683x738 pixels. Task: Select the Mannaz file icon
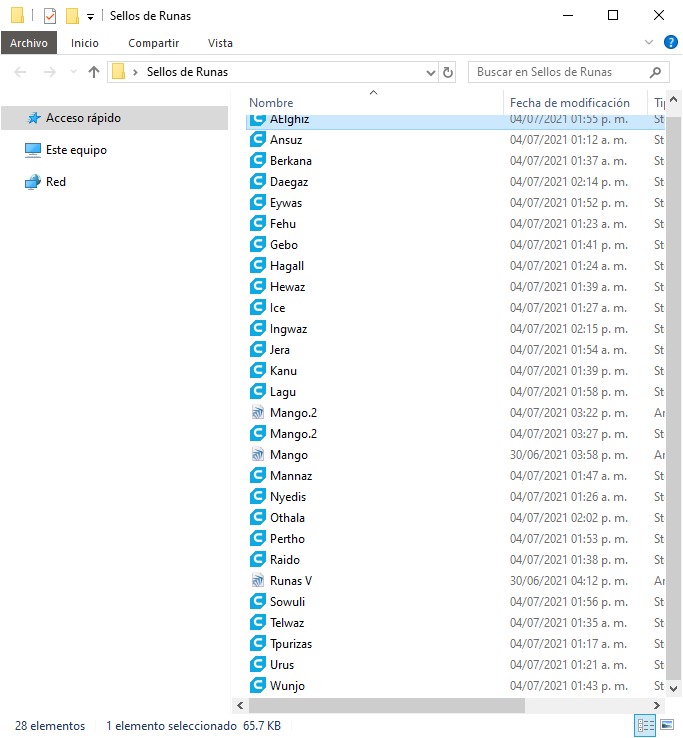point(257,475)
